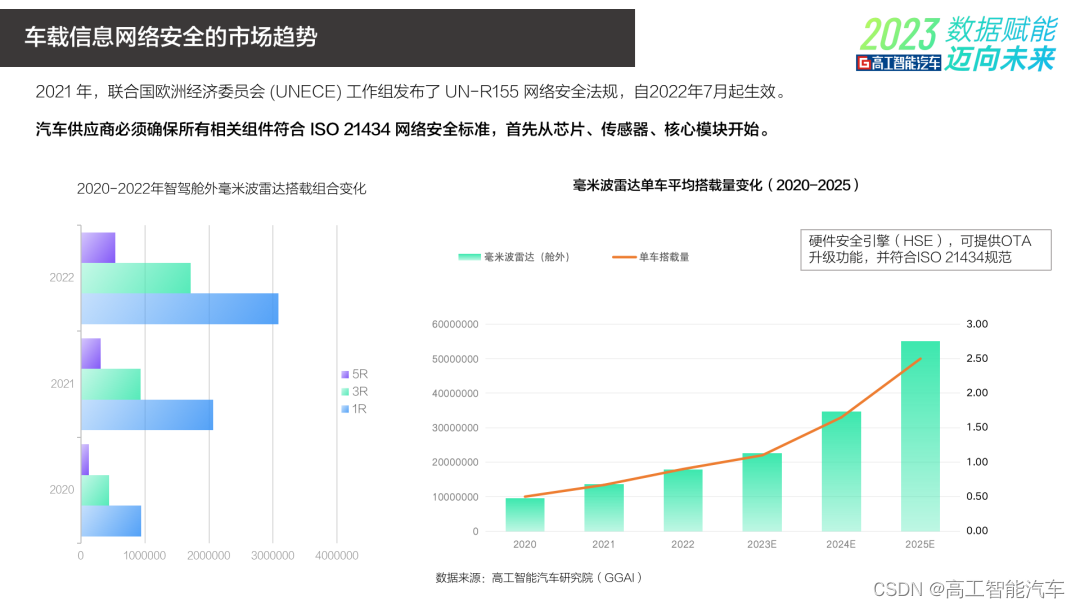Click the 高工智能汽车 logo badge
Viewport: 1080px width, 608px height.
[899, 63]
